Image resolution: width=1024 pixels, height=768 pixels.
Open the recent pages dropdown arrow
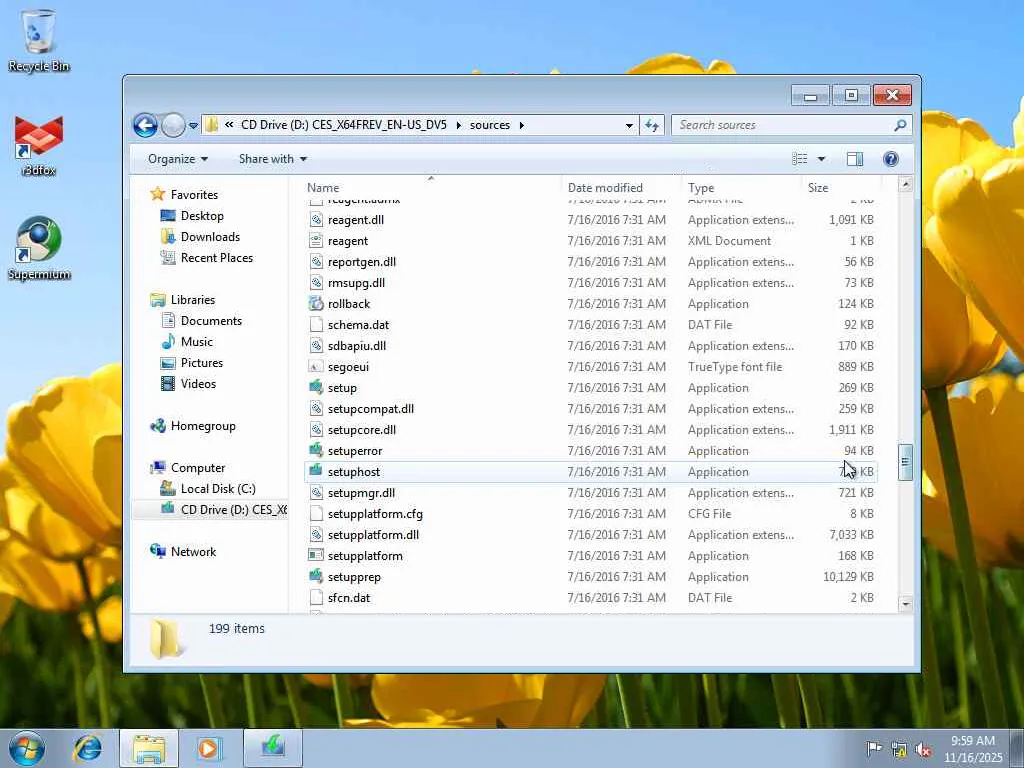click(x=193, y=125)
